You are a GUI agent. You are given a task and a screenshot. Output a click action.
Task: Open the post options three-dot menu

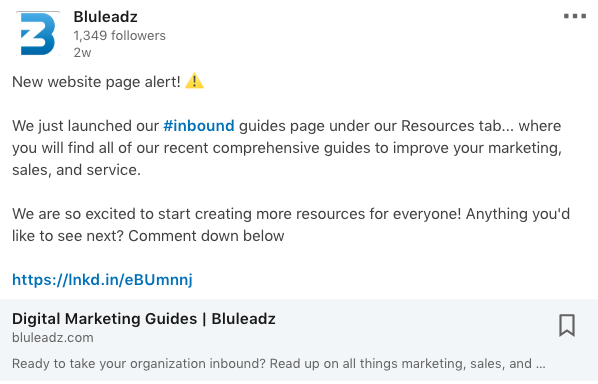coord(574,16)
